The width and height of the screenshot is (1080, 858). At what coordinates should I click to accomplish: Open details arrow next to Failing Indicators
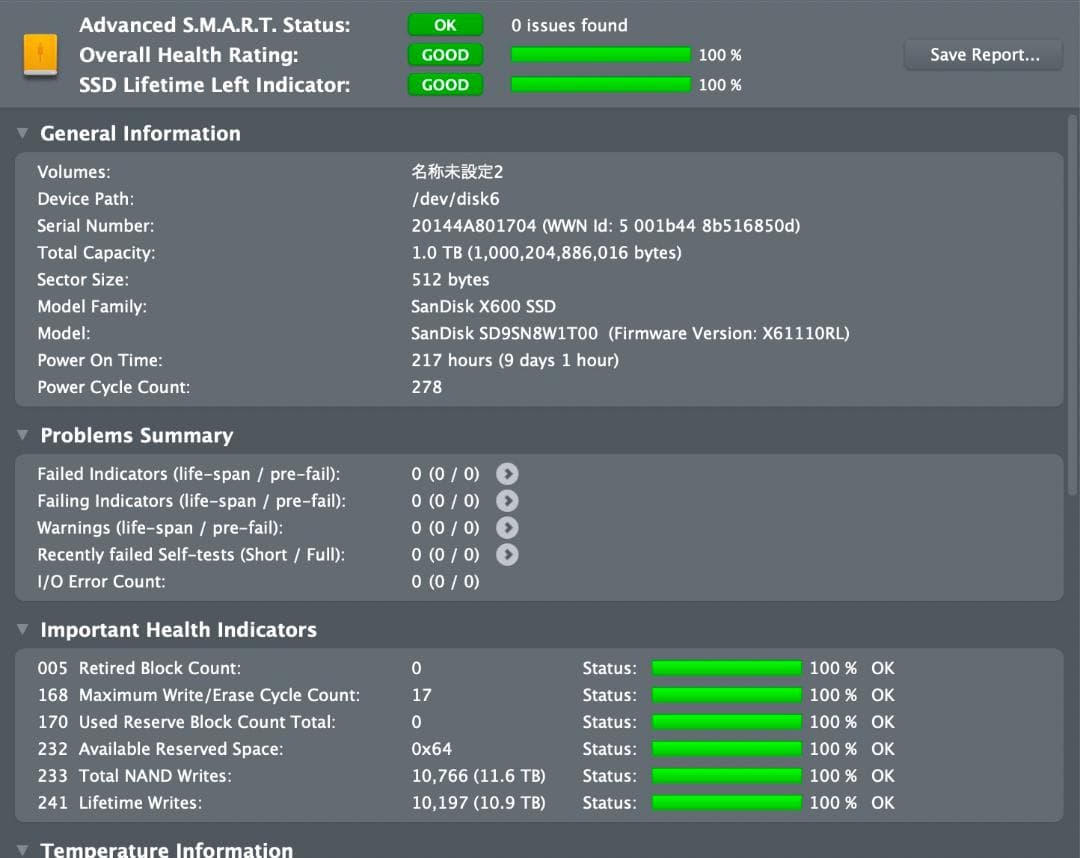click(507, 500)
